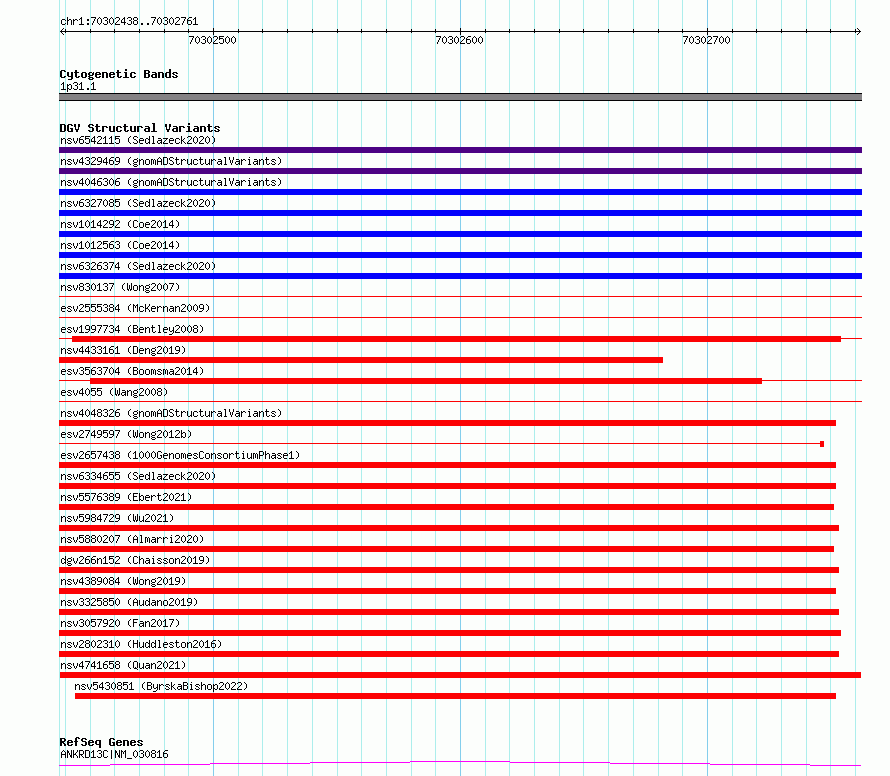Click the 70302600 ruler position label
890x776 pixels.
(x=459, y=40)
